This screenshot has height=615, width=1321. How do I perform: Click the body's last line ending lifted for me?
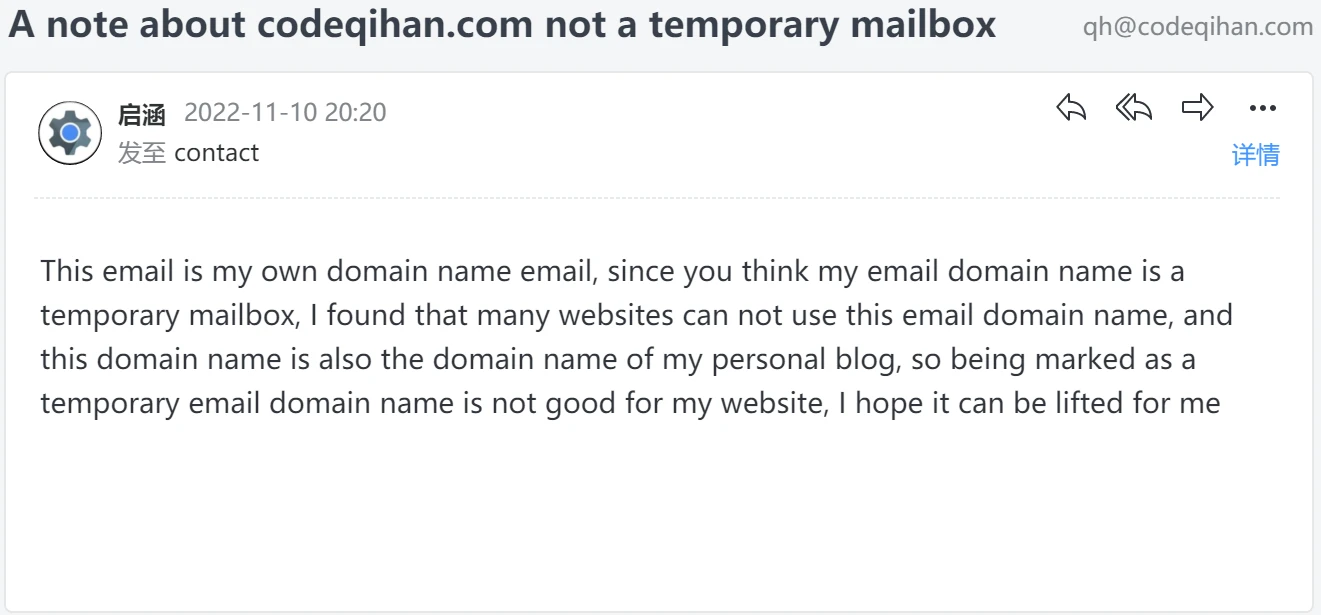coord(630,405)
